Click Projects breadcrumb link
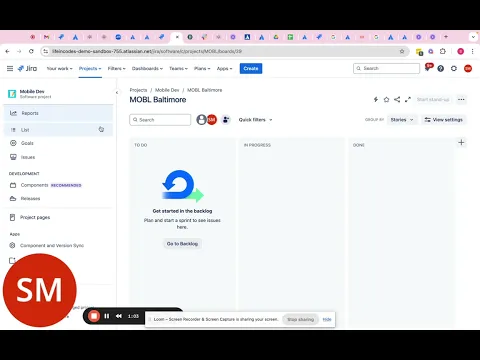This screenshot has height=360, width=480. [138, 90]
